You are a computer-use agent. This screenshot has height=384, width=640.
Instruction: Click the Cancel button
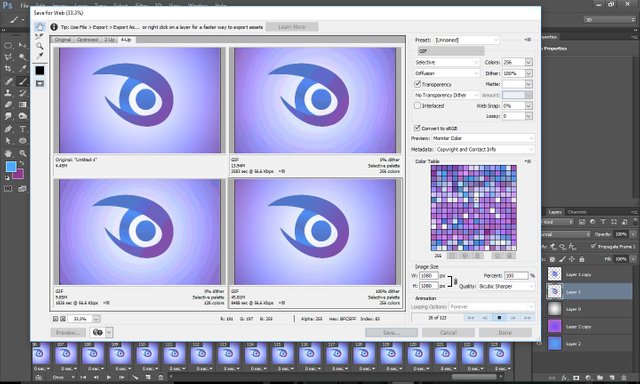448,333
